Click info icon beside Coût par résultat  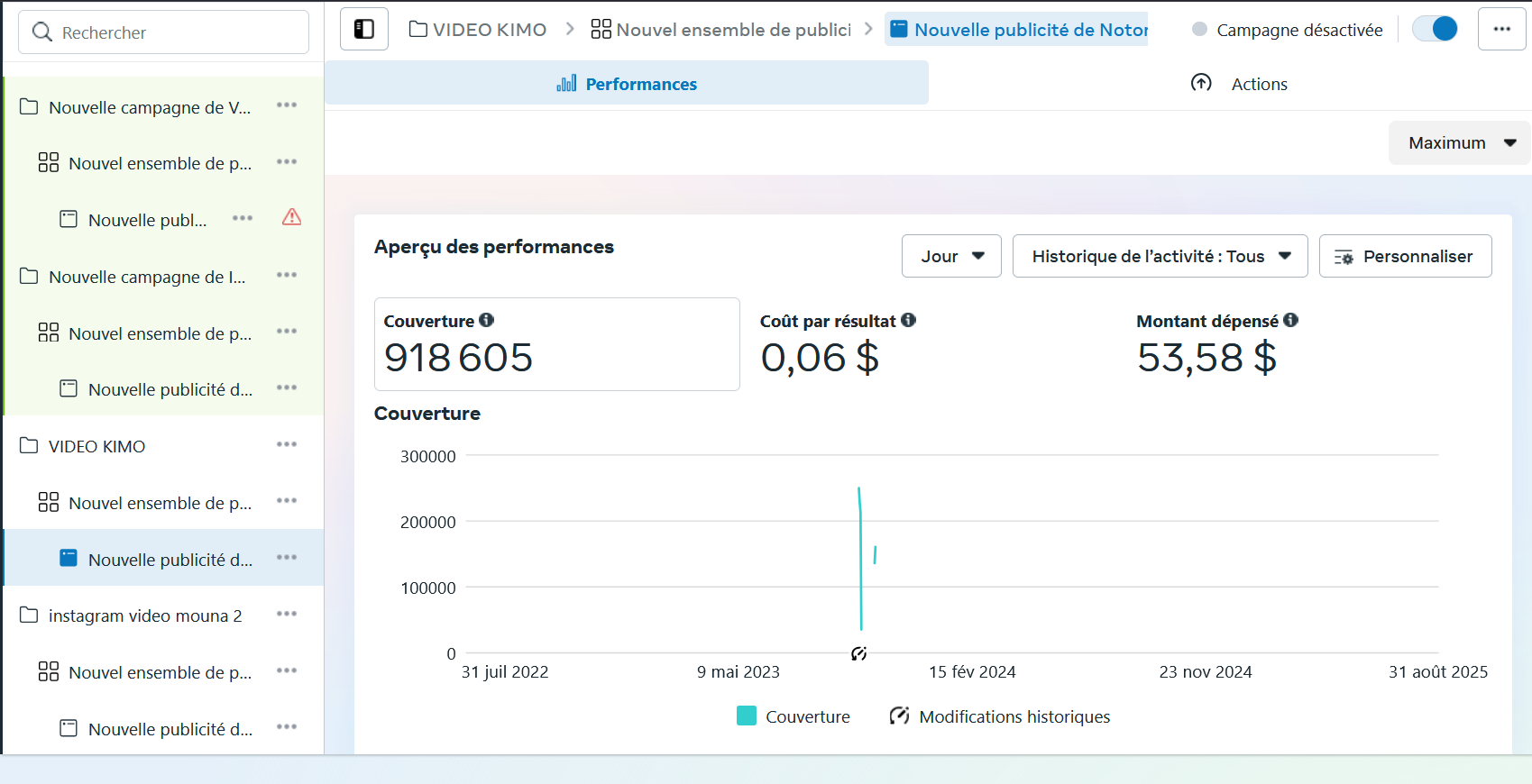[x=908, y=320]
